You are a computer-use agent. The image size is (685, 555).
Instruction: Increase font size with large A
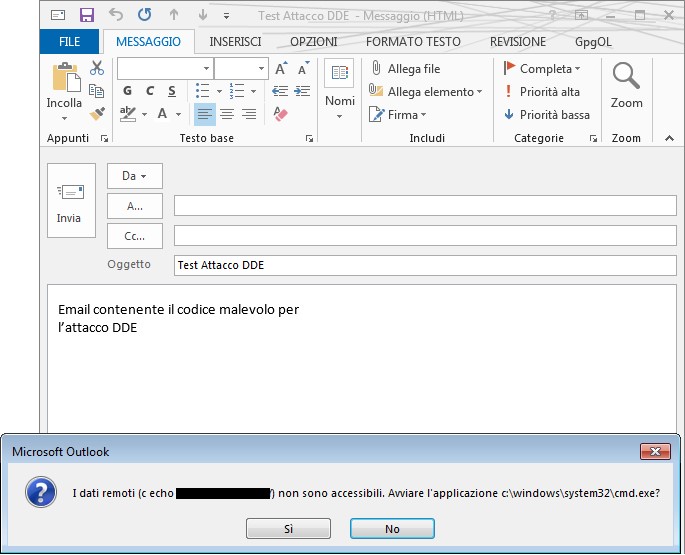point(281,69)
